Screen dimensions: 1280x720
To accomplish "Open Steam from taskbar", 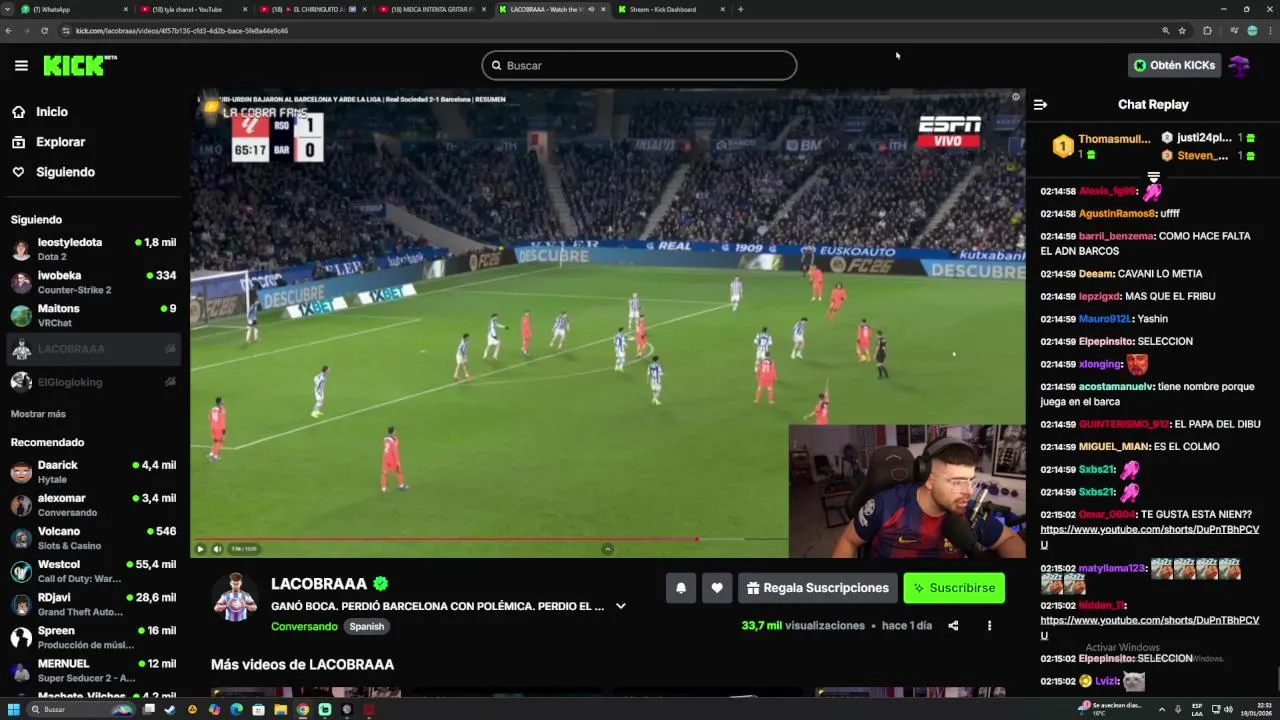I will [x=170, y=710].
